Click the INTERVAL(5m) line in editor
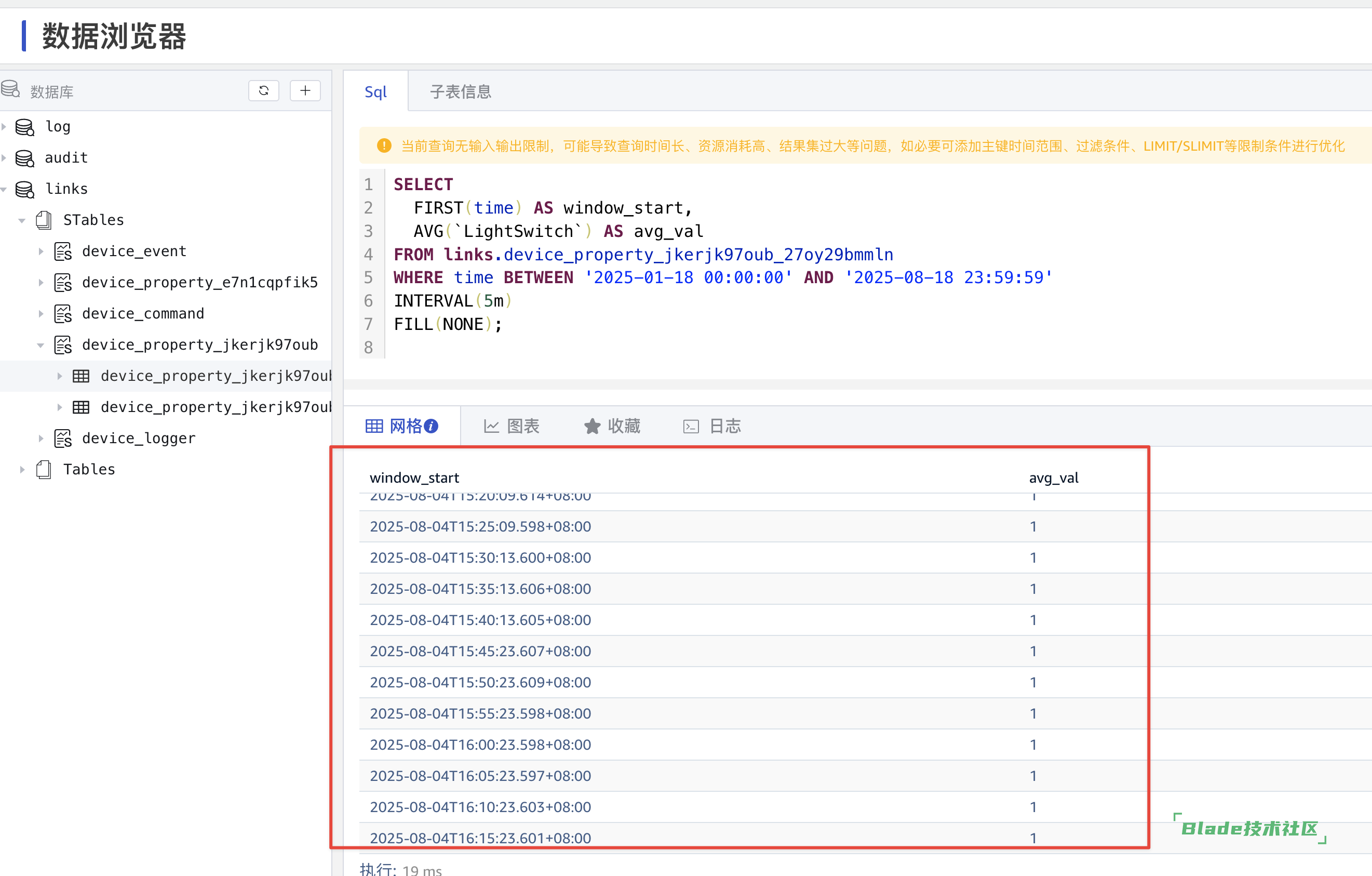This screenshot has width=1372, height=876. 453,301
